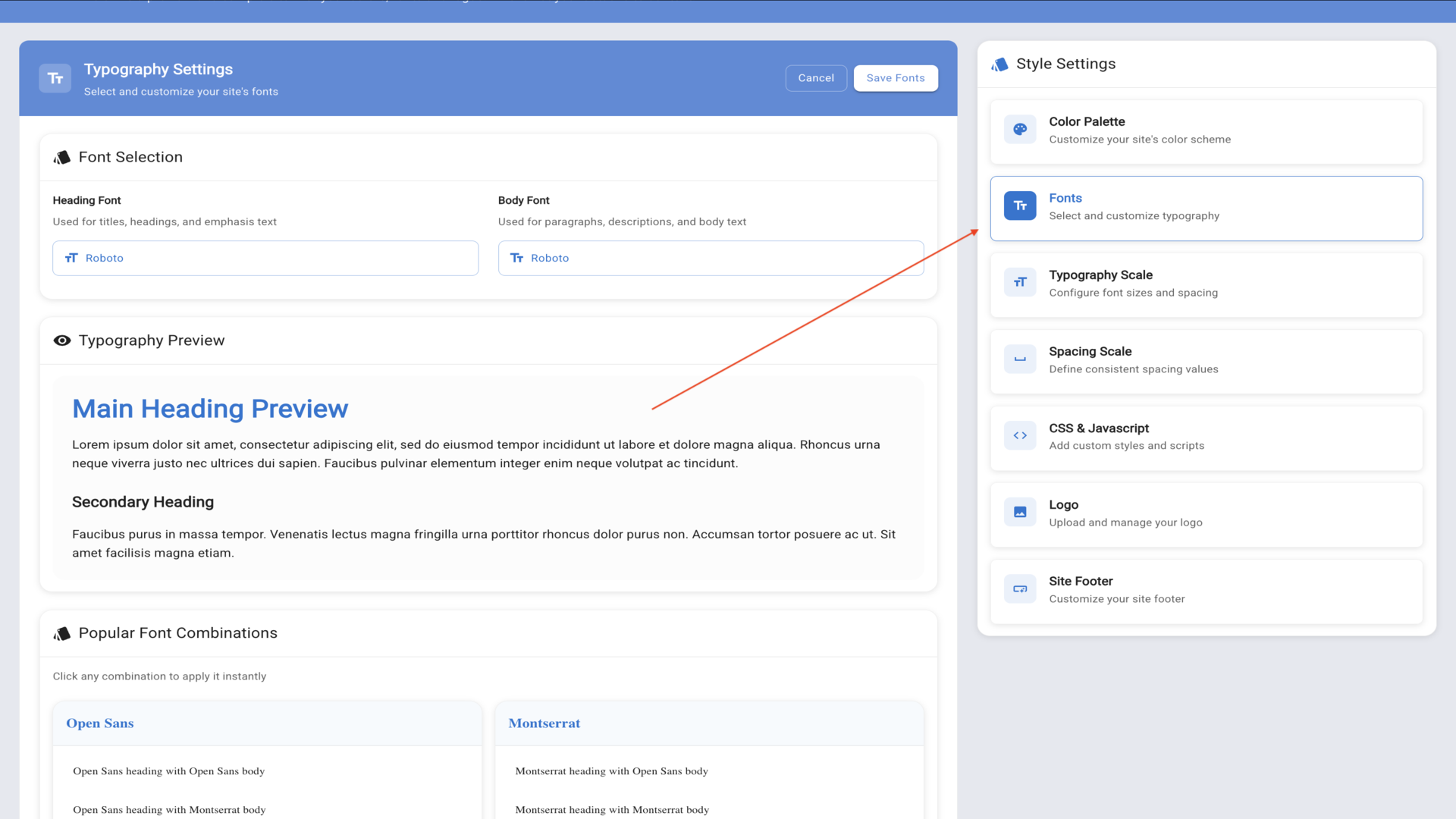Open the Typography Scale menu item
Image resolution: width=1456 pixels, height=819 pixels.
1206,284
